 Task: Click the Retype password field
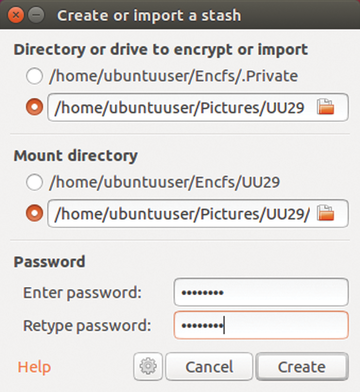coord(261,325)
